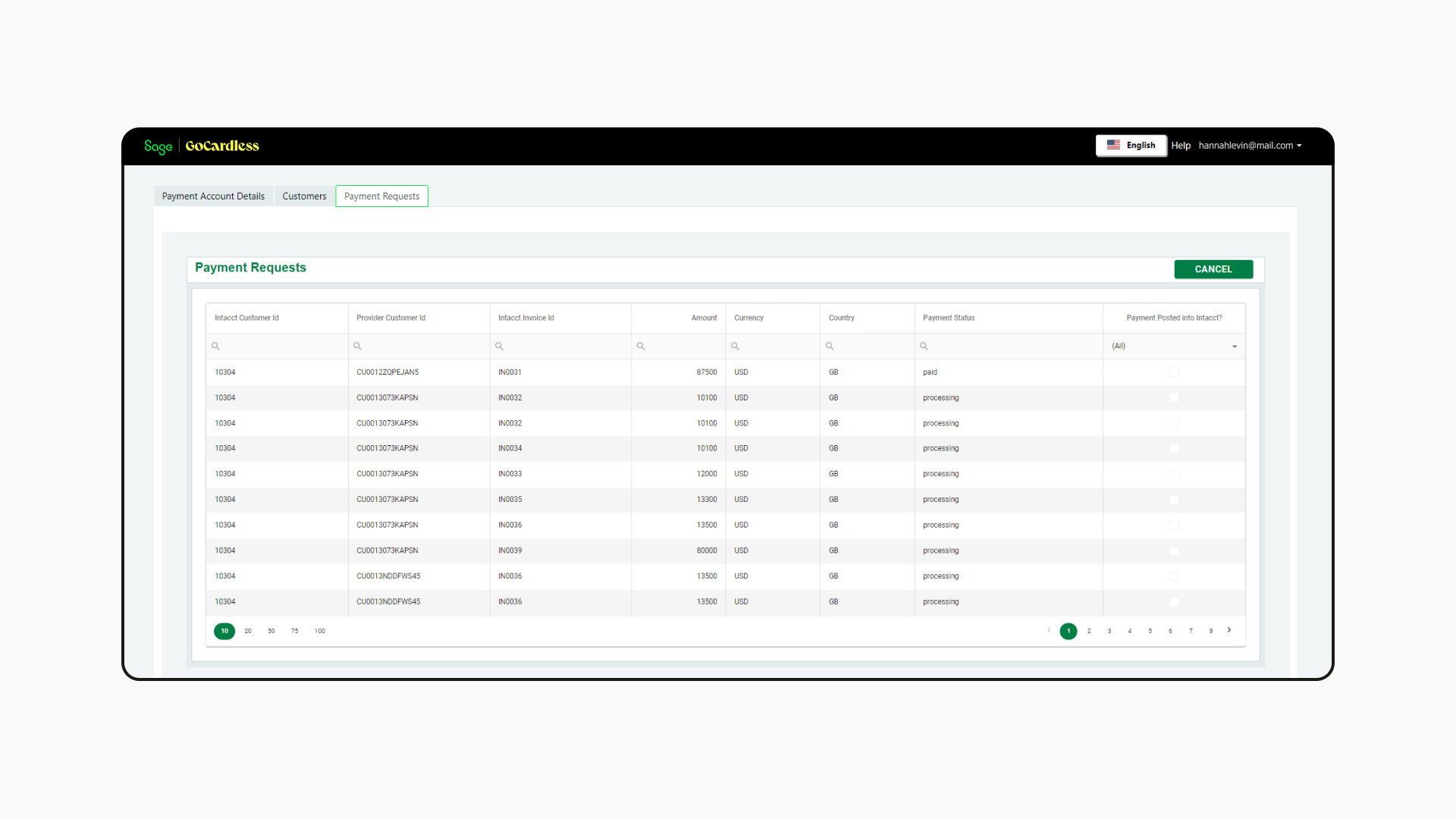Click the US flag language icon

click(x=1113, y=145)
